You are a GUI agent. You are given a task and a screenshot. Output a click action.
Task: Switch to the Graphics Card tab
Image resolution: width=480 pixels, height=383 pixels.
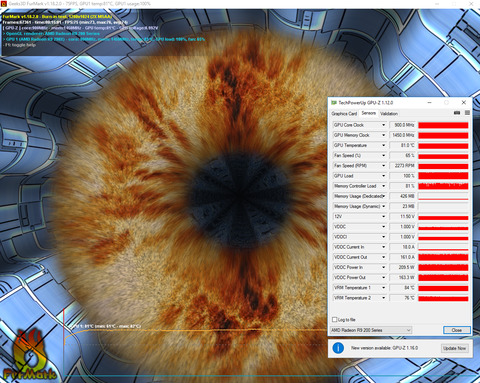coord(344,114)
